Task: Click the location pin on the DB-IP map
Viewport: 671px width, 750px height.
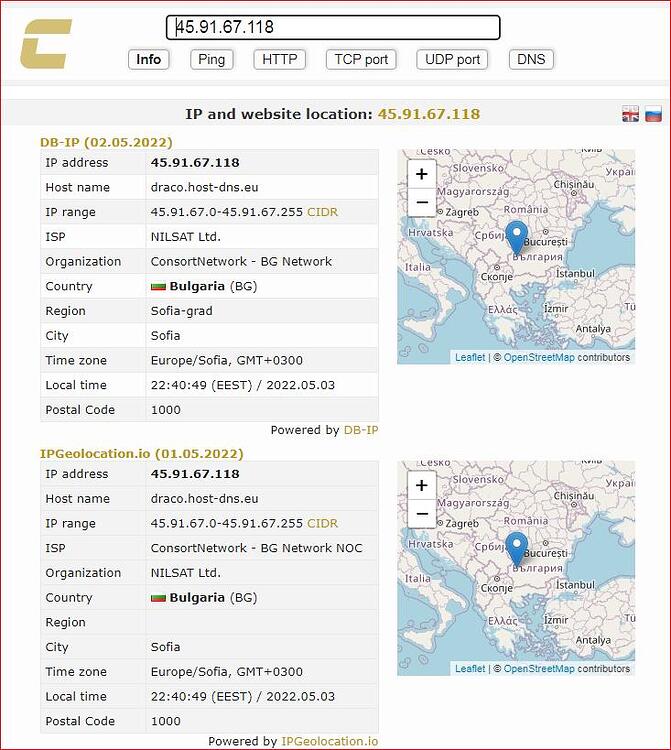Action: coord(517,237)
